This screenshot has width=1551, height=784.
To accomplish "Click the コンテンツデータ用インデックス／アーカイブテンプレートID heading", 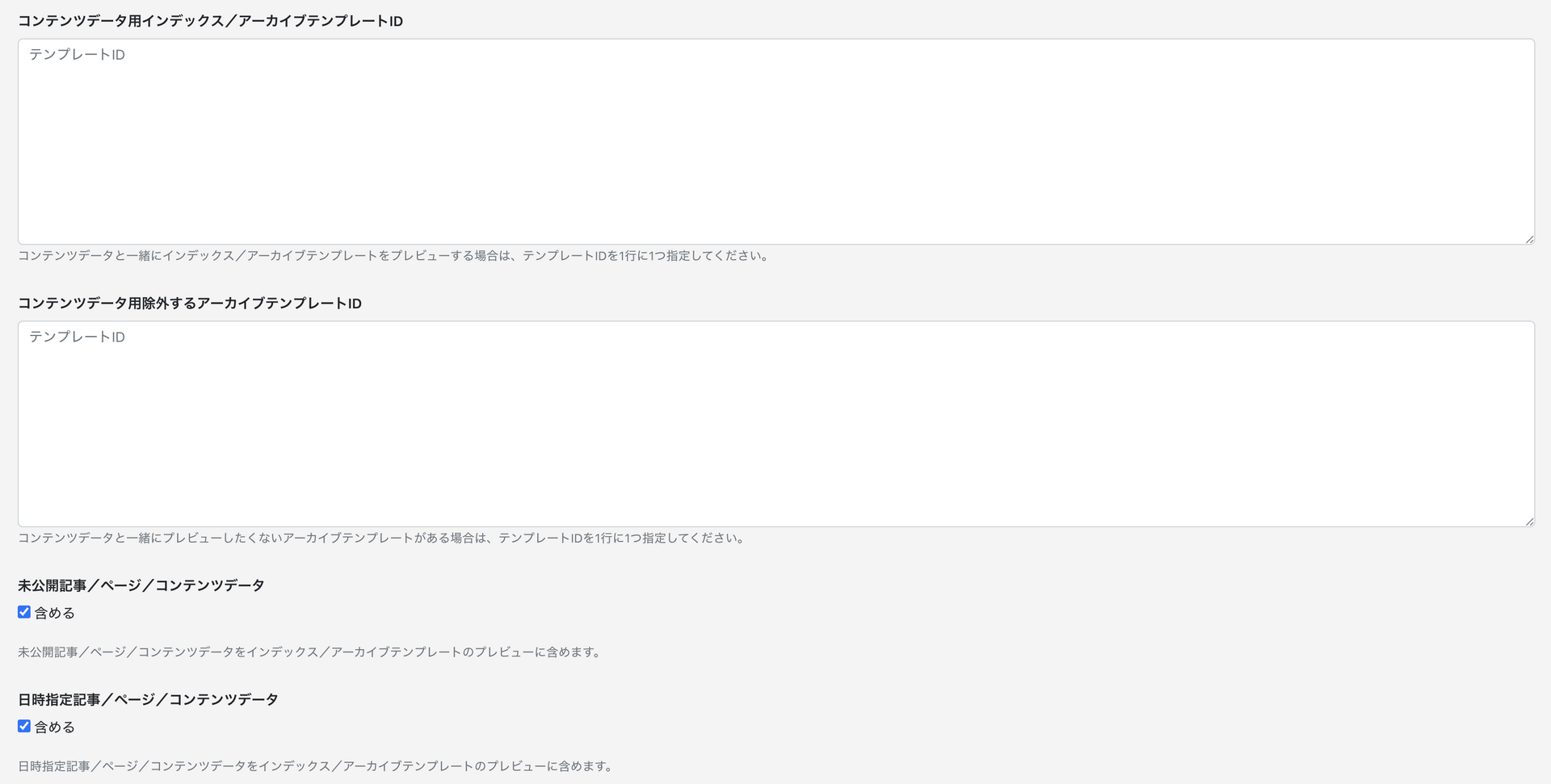I will (x=210, y=21).
